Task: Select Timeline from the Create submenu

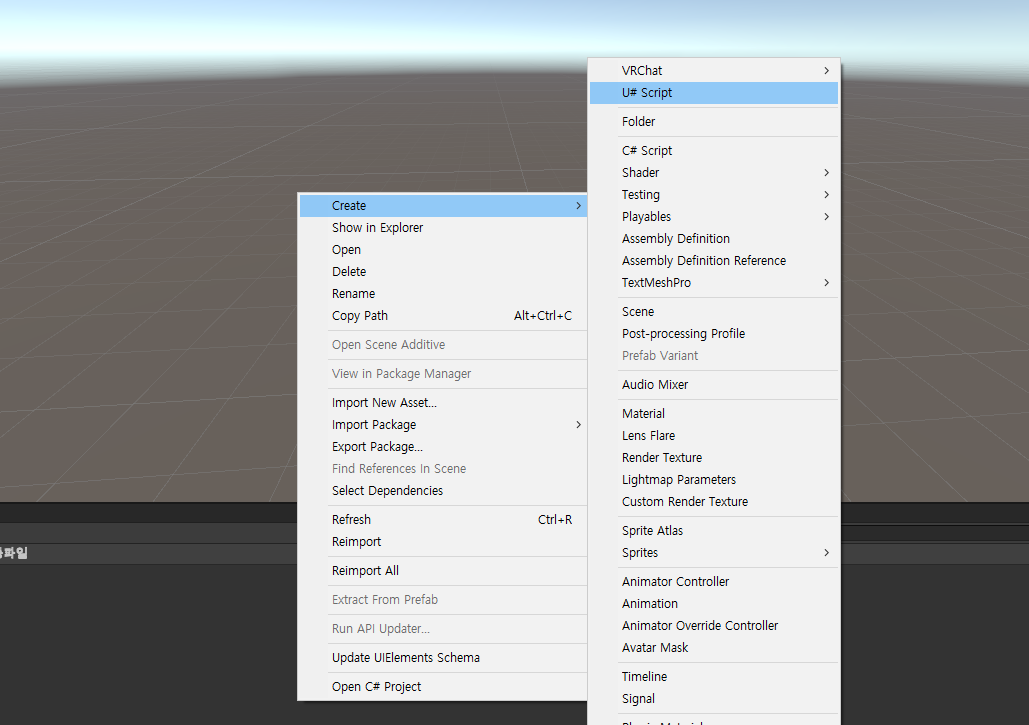Action: [714, 676]
